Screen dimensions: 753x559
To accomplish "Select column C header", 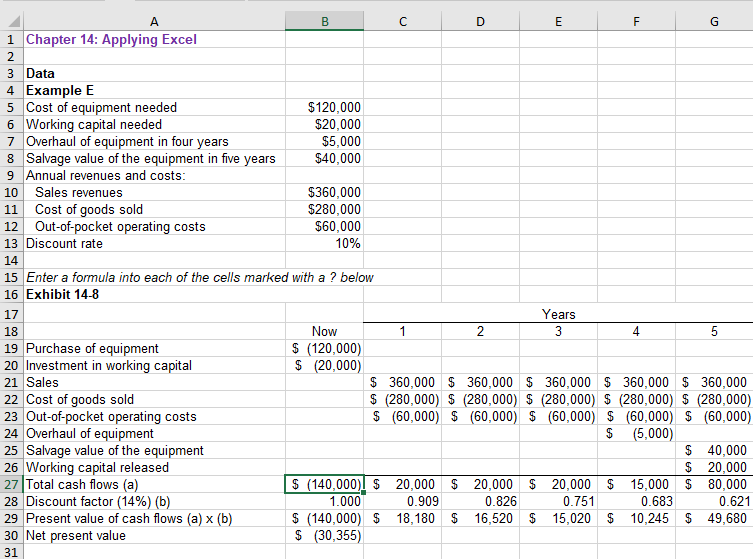I will [x=402, y=22].
